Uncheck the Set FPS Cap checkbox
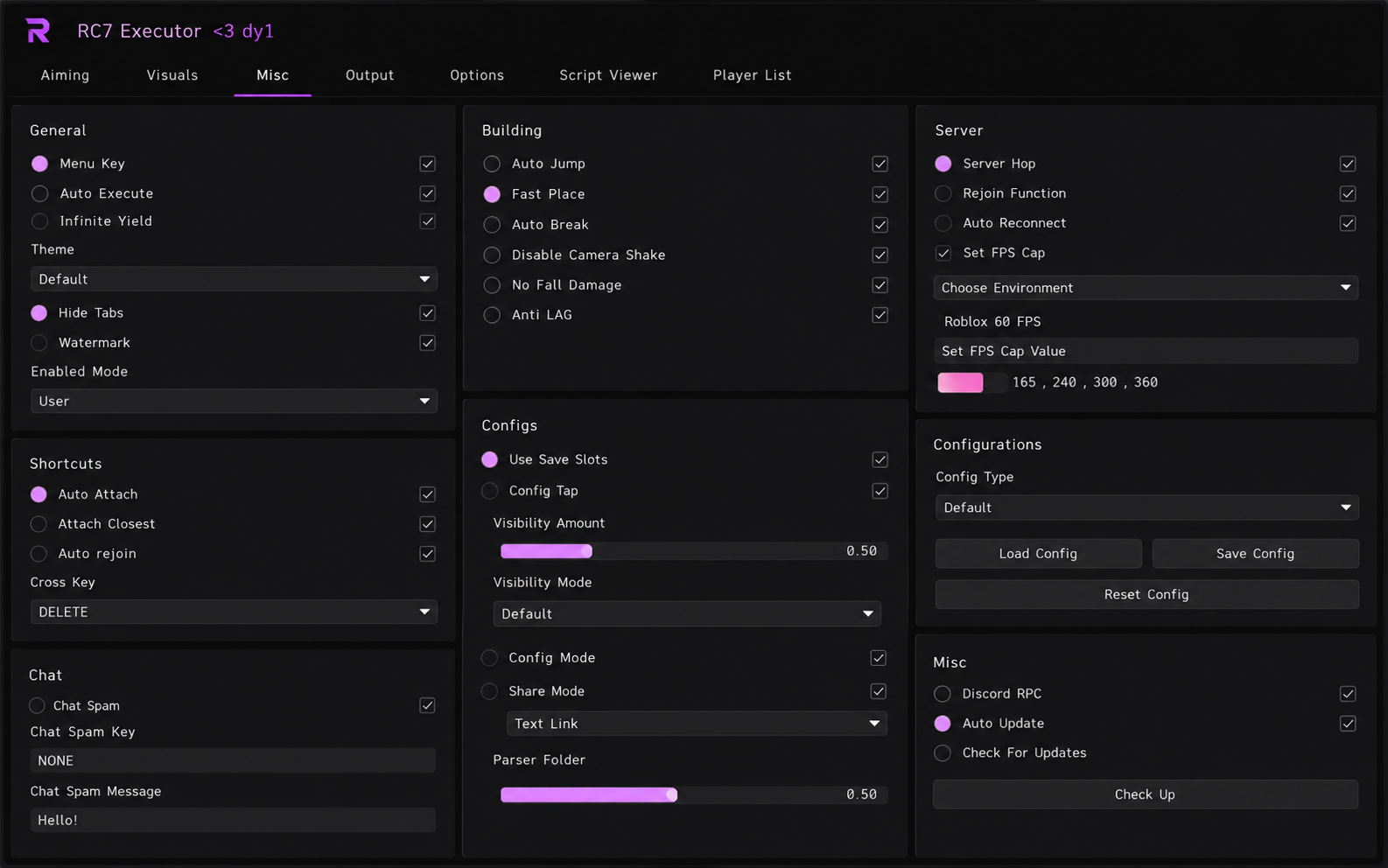 [x=943, y=253]
